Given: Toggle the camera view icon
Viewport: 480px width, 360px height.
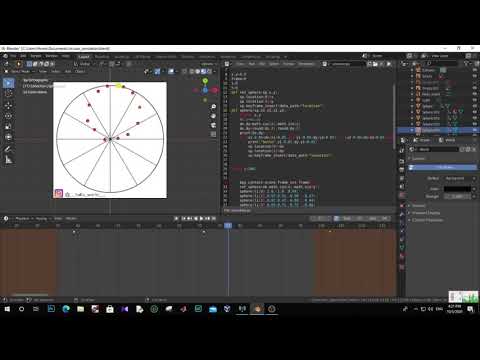Looking at the screenshot, I should click(x=213, y=125).
